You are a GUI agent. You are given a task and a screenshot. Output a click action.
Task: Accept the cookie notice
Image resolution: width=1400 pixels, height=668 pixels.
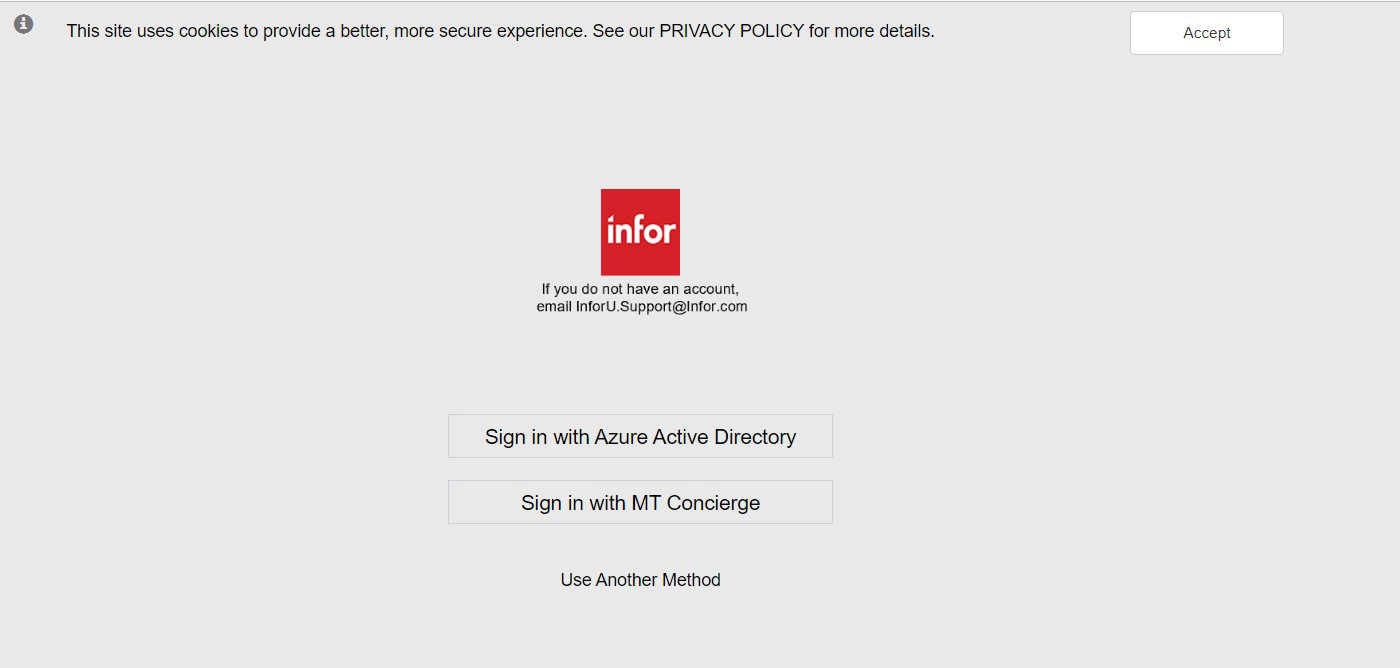point(1206,33)
